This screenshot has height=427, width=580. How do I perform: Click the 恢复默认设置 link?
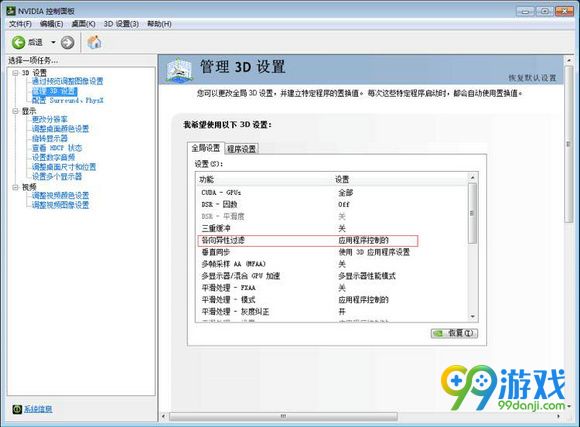(x=532, y=78)
